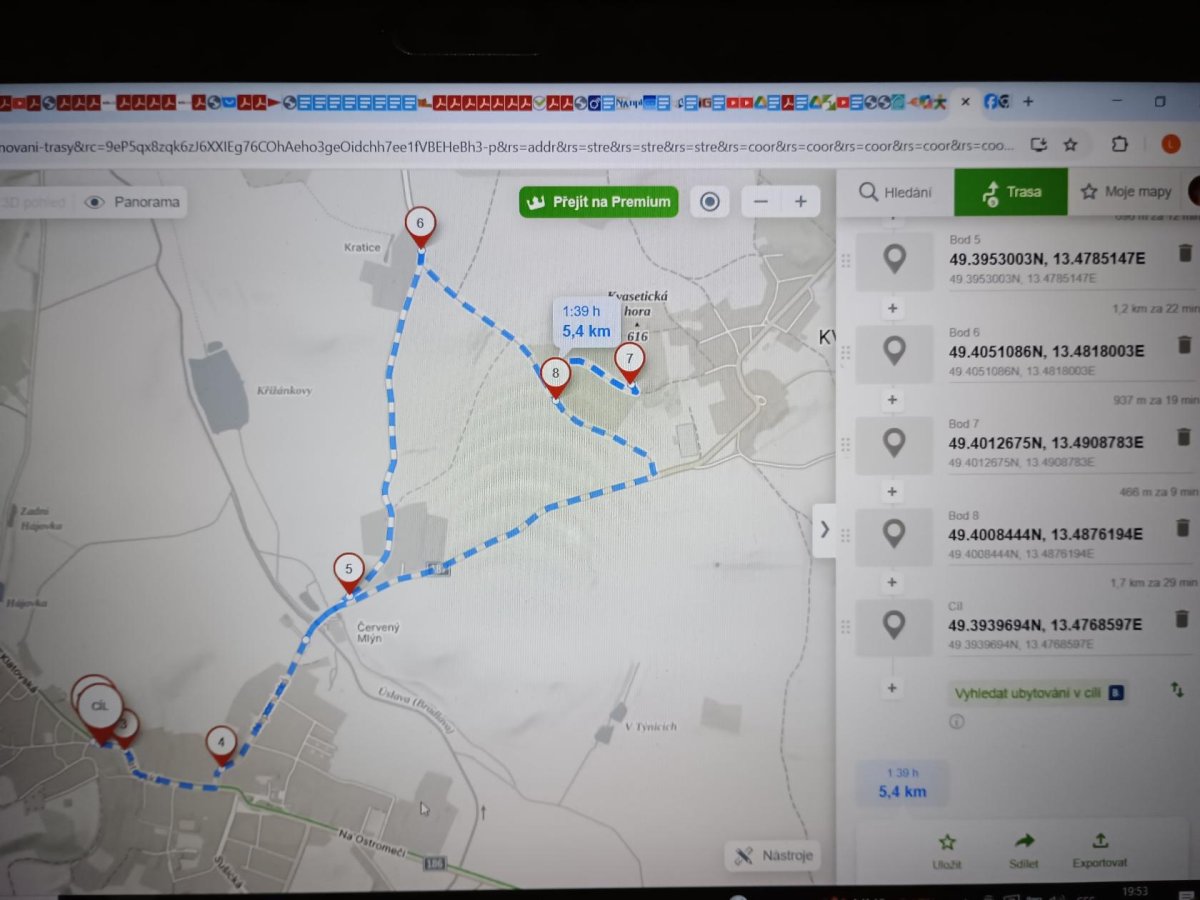Image resolution: width=1200 pixels, height=900 pixels.
Task: Share the route with Sdílet
Action: 1024,850
